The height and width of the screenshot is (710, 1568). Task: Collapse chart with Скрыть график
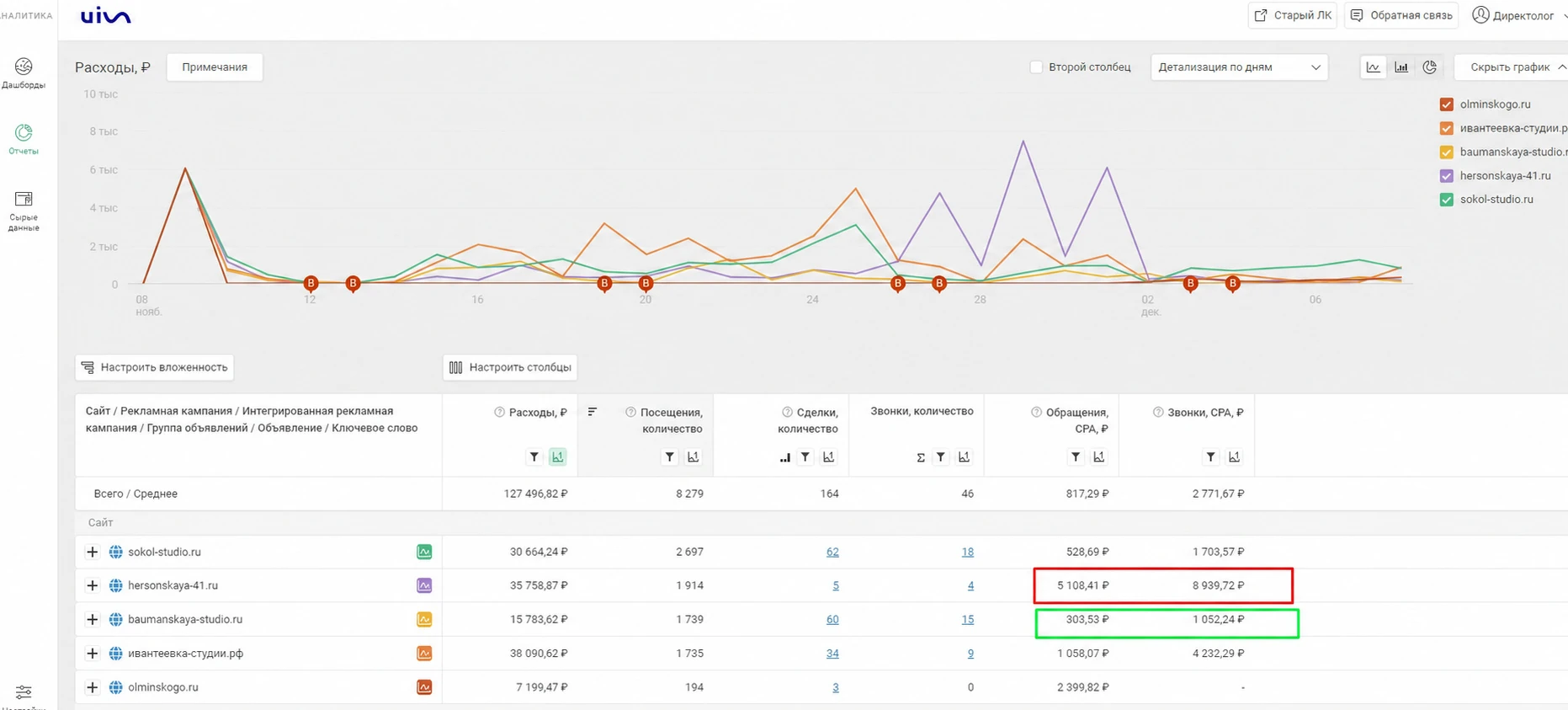click(x=1512, y=67)
